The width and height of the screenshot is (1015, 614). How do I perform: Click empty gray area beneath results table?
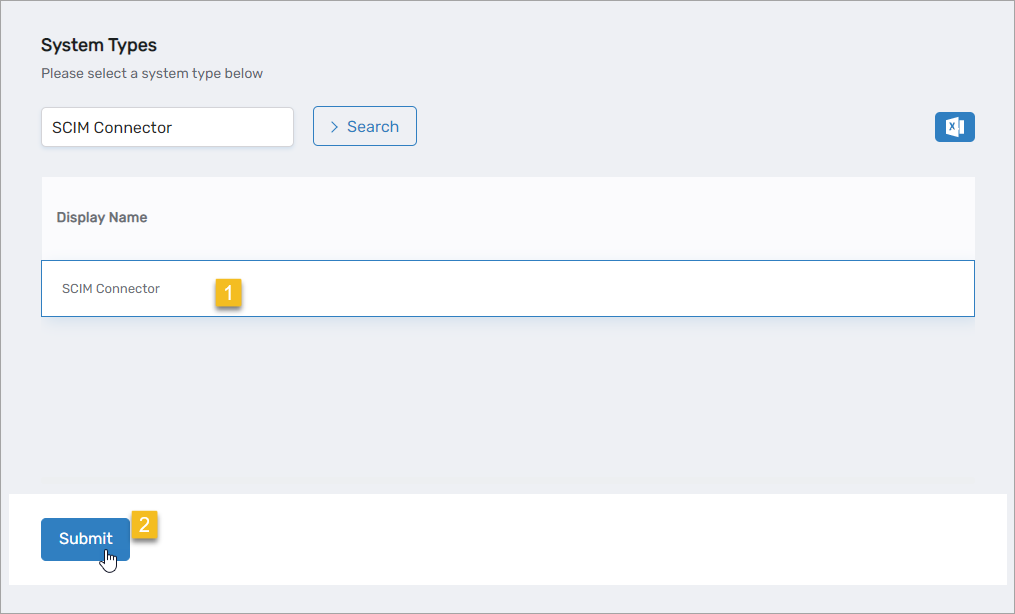(507, 400)
